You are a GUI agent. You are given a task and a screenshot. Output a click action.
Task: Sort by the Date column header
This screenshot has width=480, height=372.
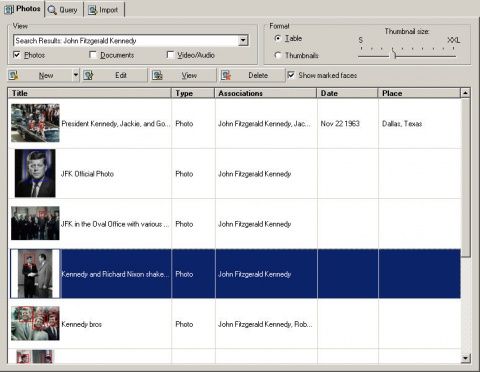[348, 93]
